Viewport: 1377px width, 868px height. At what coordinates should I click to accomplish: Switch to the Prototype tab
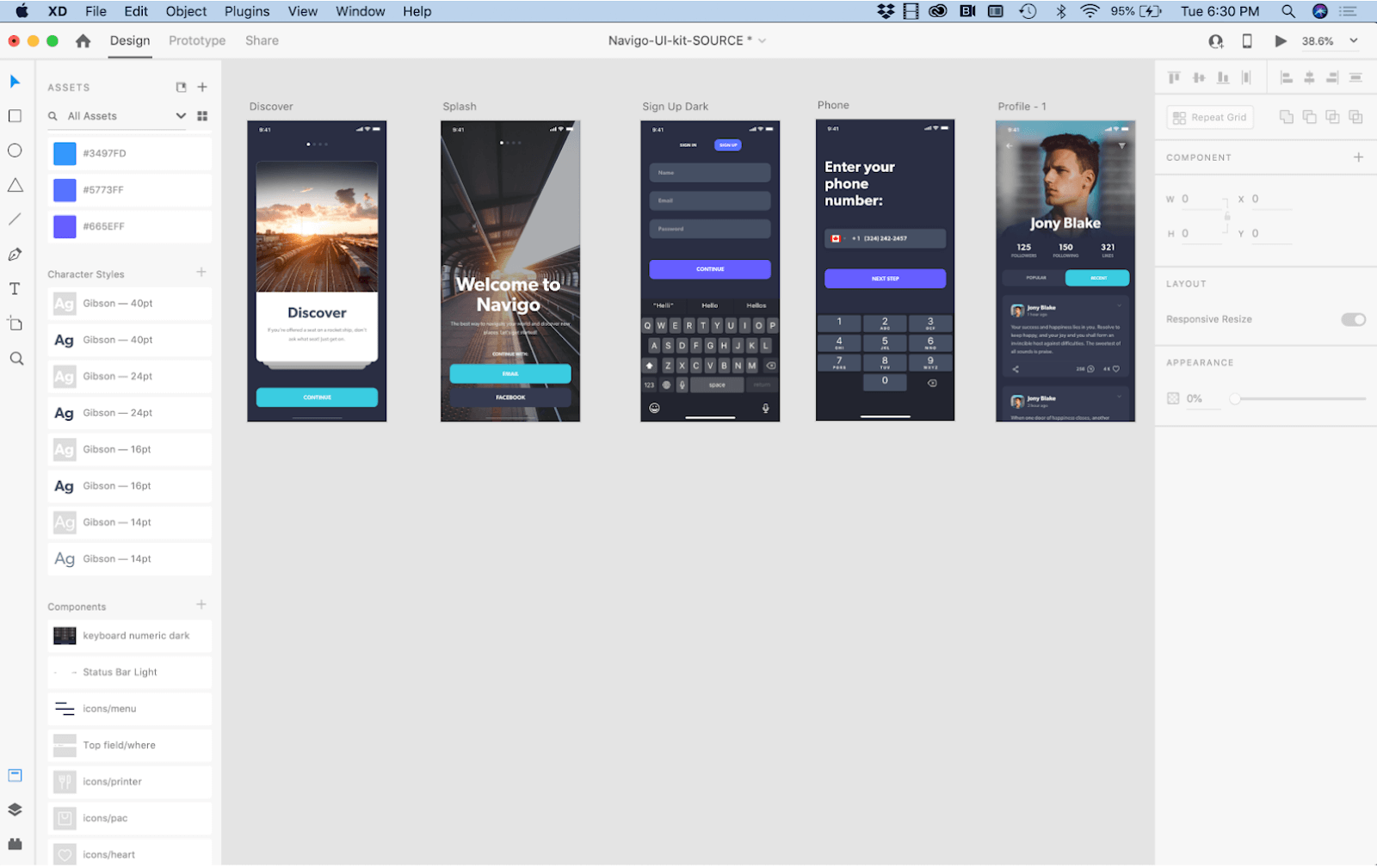(x=197, y=40)
